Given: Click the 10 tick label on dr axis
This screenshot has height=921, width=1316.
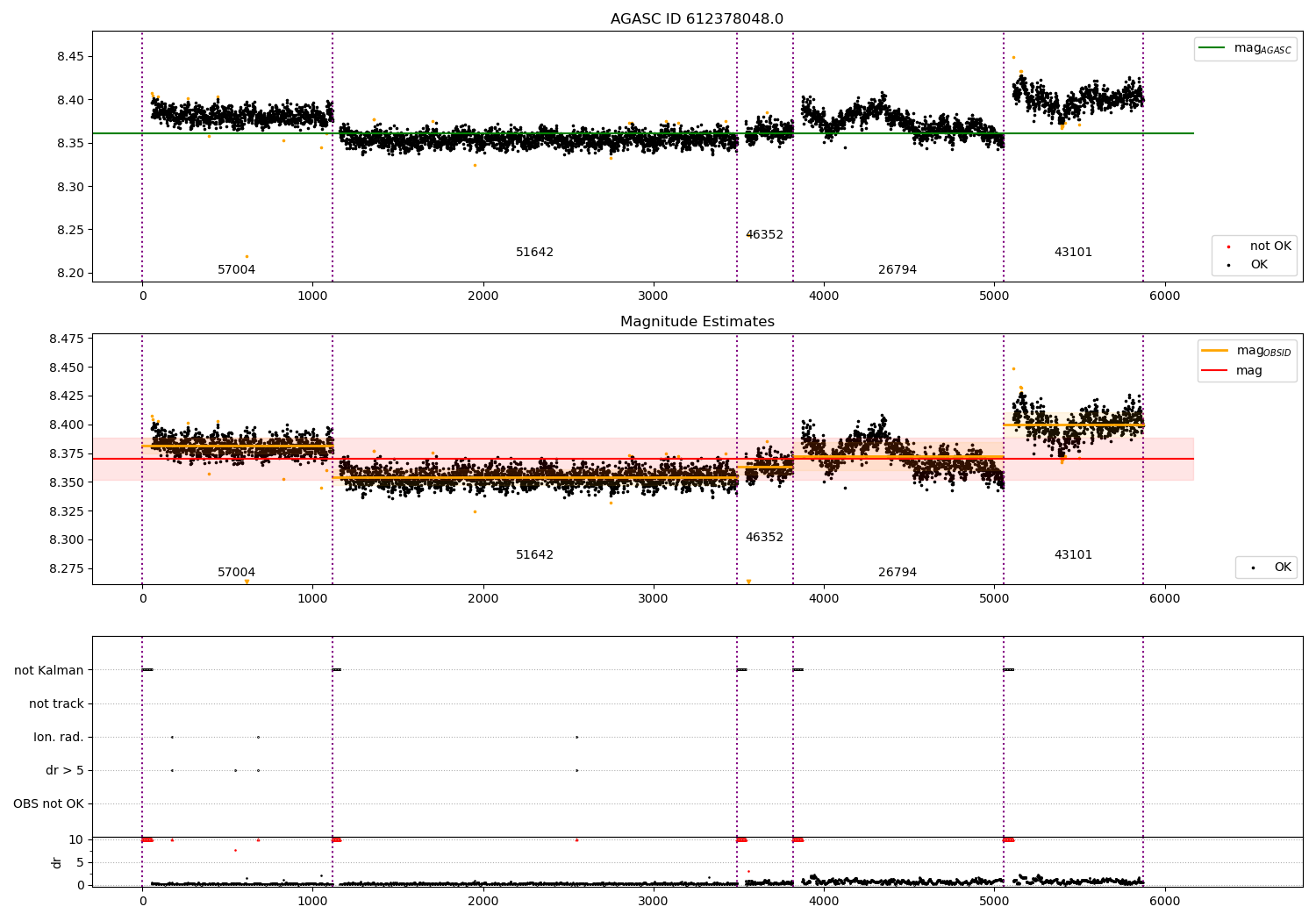Looking at the screenshot, I should click(76, 840).
